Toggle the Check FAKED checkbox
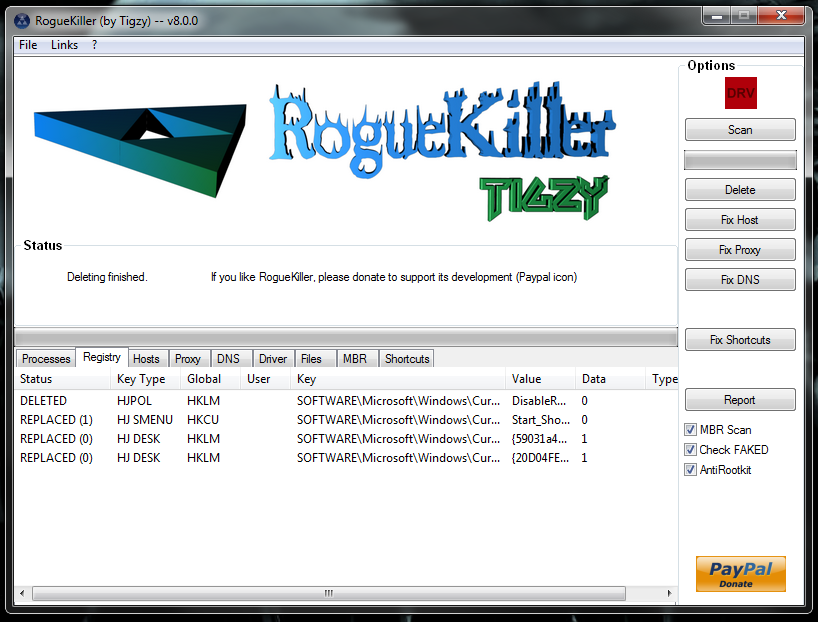Viewport: 818px width, 622px height. 690,449
